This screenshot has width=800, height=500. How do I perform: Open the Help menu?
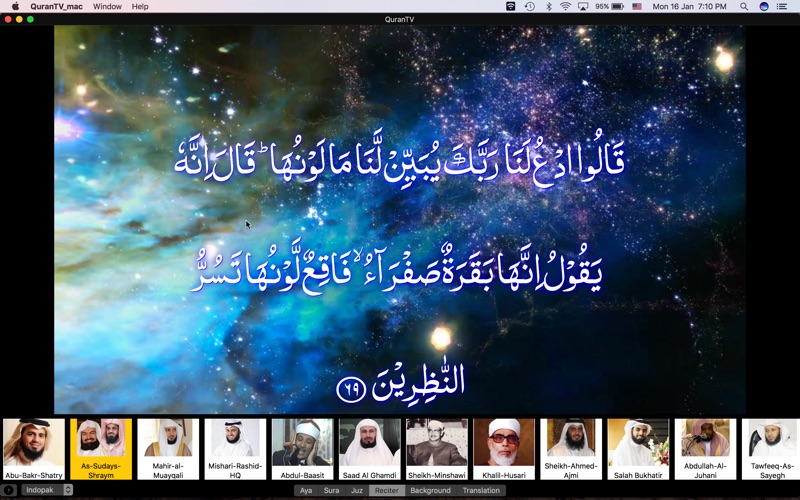tap(140, 7)
